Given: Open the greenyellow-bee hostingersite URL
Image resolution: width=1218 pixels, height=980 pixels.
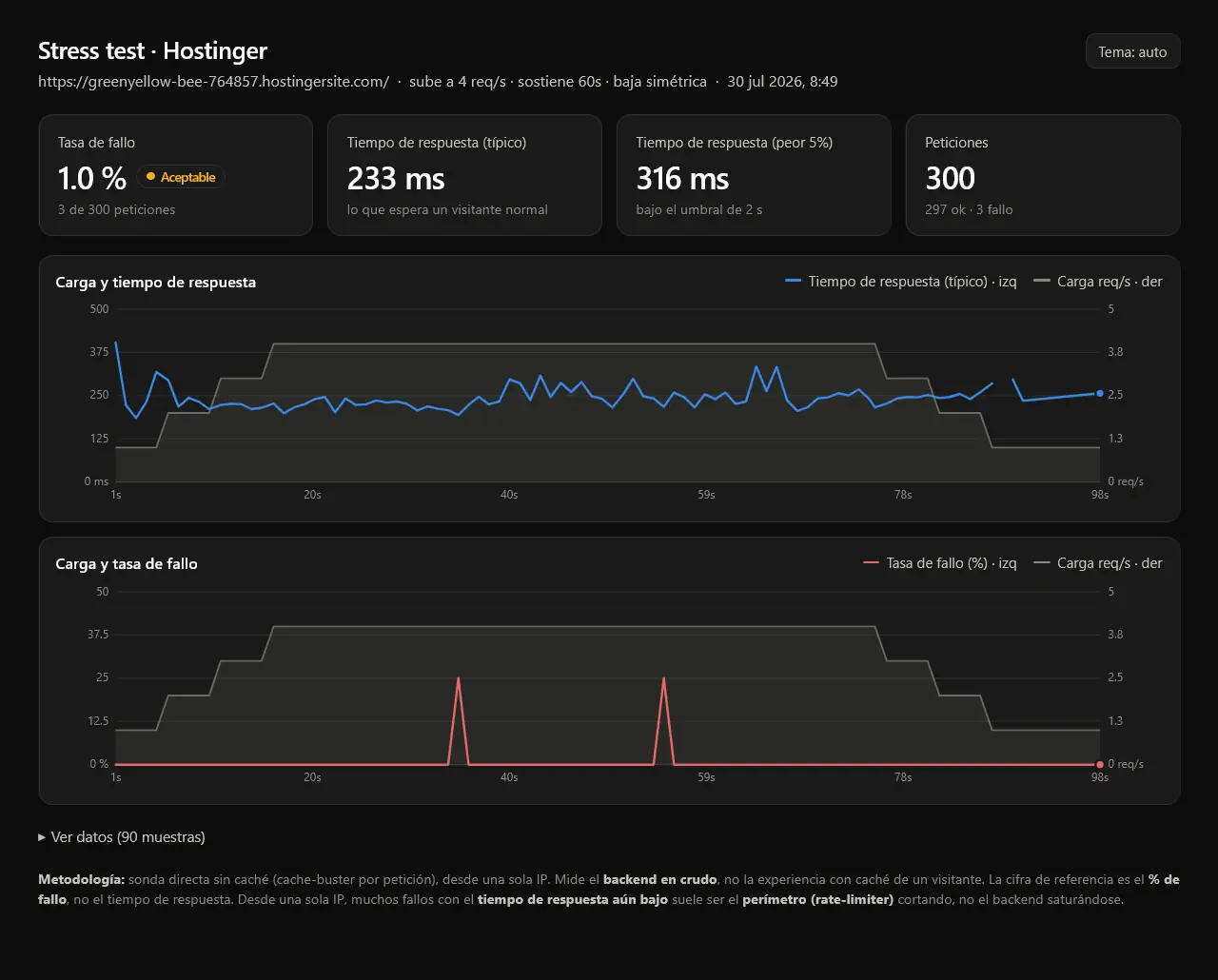Looking at the screenshot, I should coord(213,82).
